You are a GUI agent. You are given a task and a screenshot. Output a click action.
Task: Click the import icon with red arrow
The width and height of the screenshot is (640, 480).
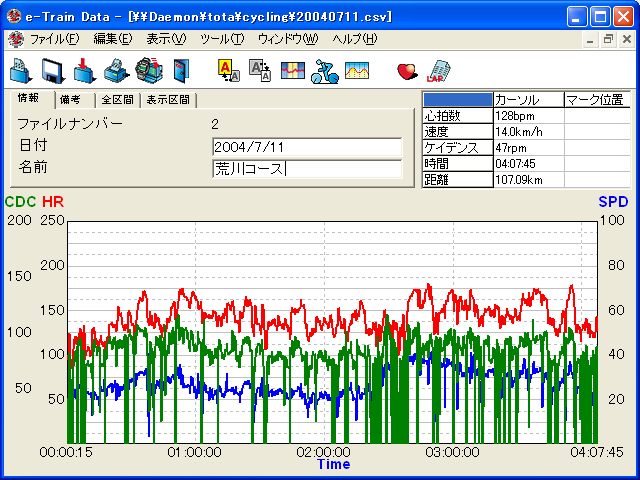point(85,70)
